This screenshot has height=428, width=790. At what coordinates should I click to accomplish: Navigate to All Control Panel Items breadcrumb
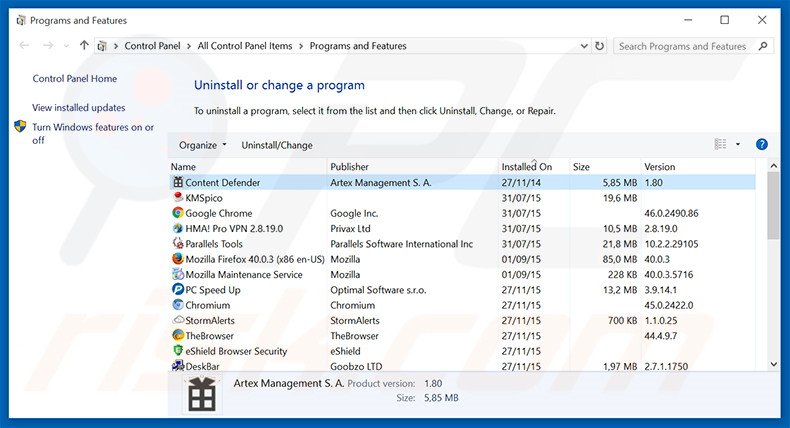(245, 46)
